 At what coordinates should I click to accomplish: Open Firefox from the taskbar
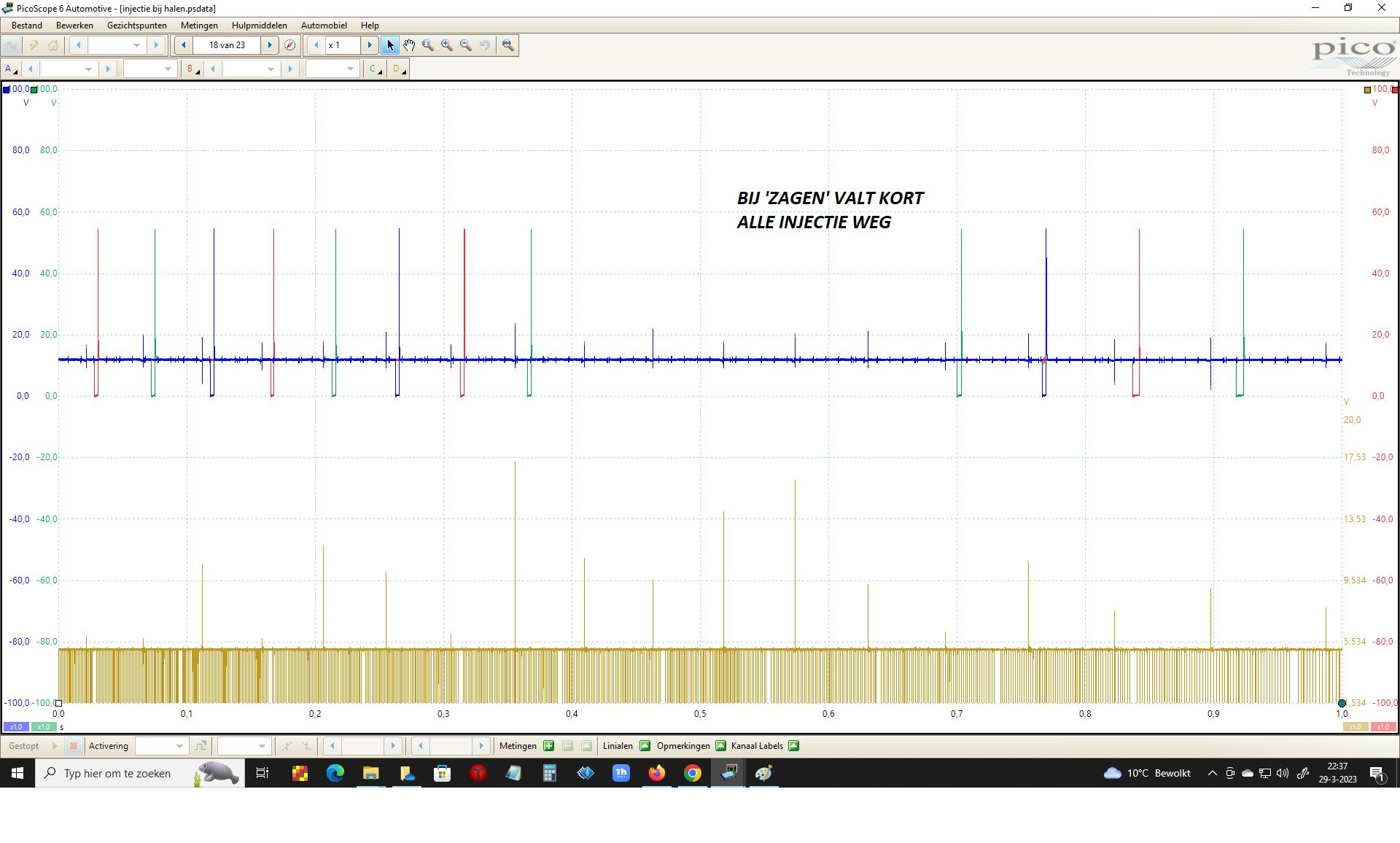point(657,773)
